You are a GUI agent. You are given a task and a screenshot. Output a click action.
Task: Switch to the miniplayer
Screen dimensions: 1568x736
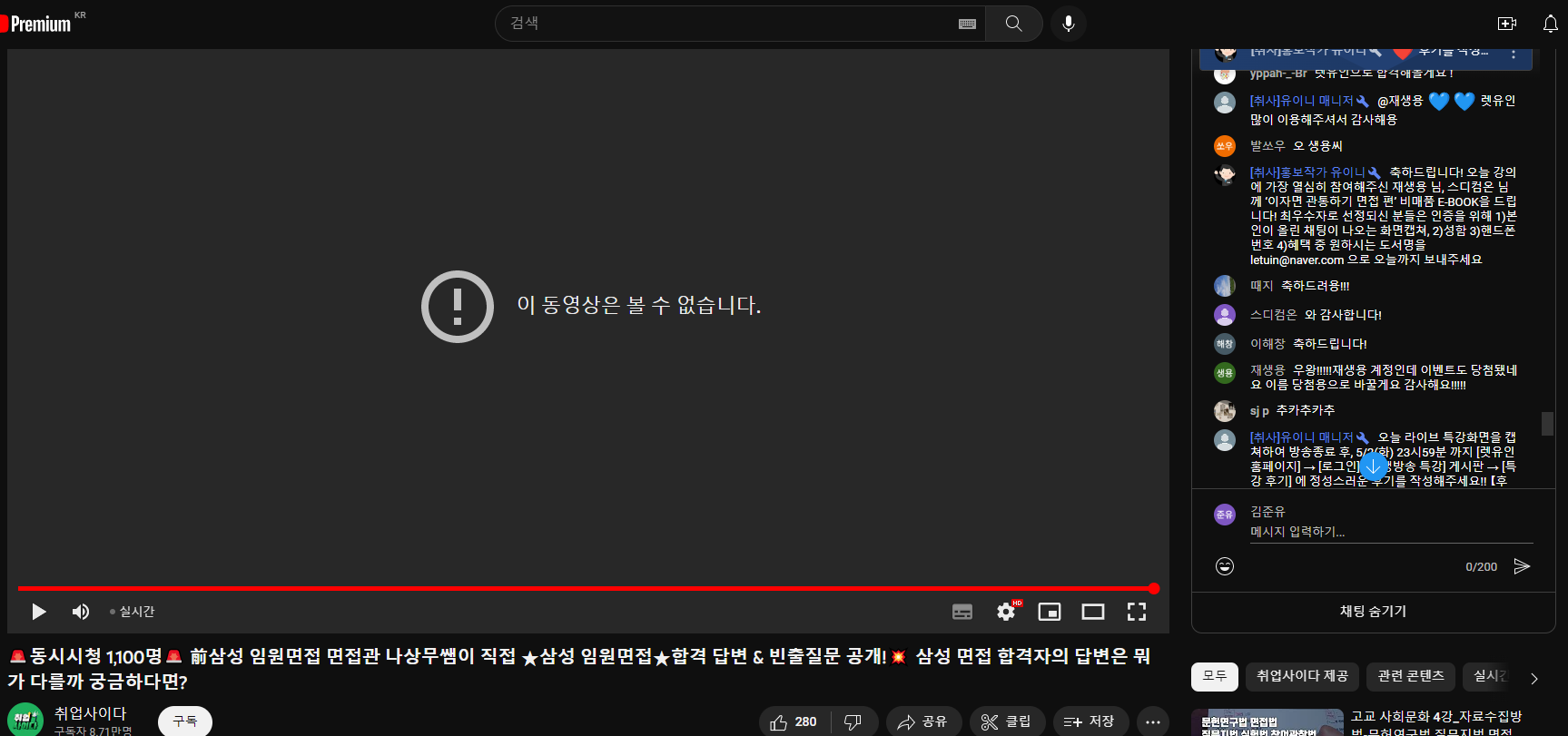tap(1050, 612)
